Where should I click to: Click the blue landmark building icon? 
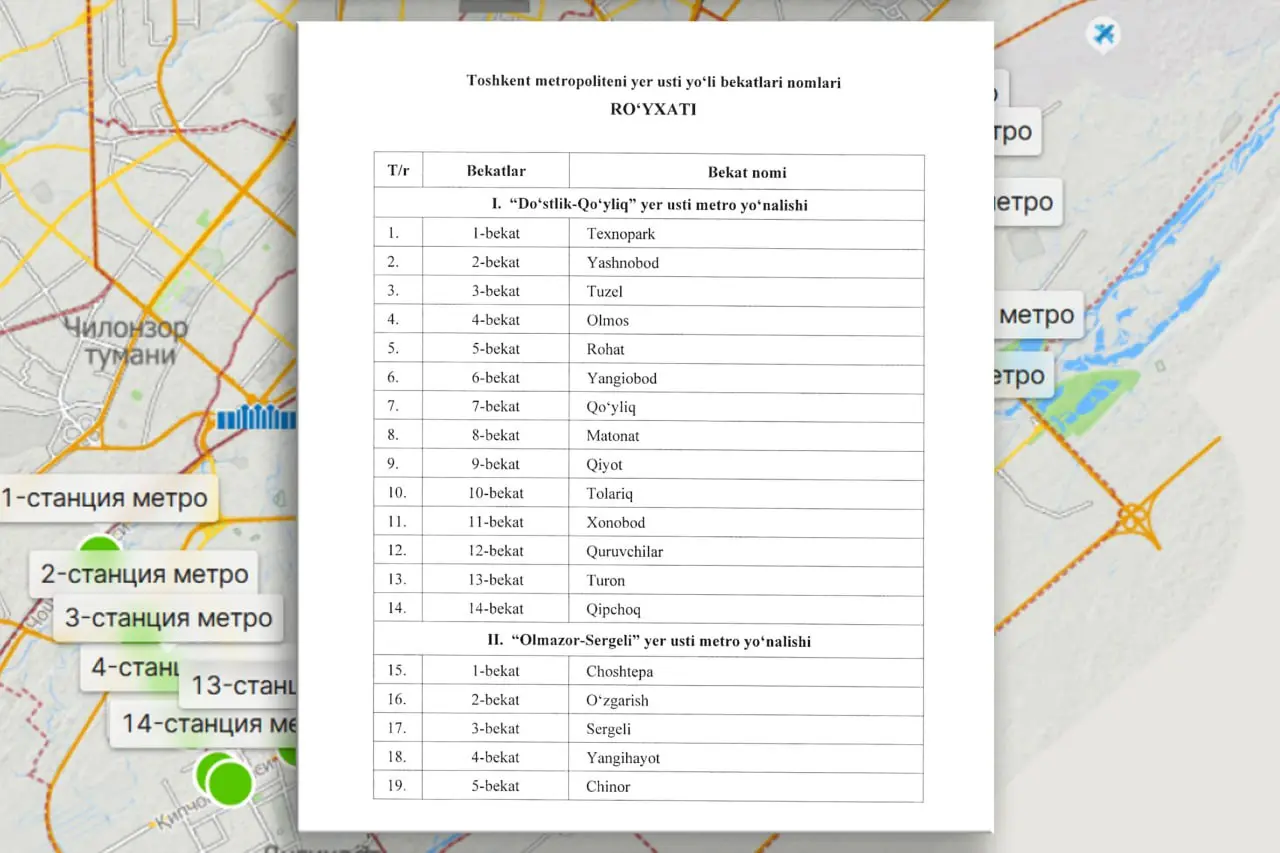[256, 417]
